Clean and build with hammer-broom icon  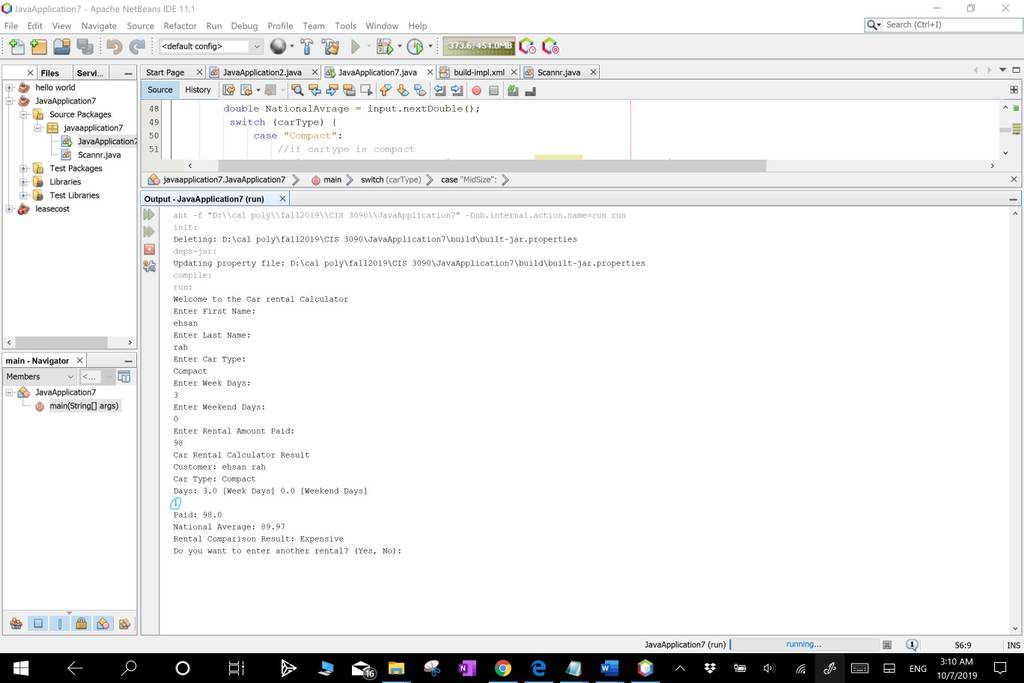tap(330, 46)
